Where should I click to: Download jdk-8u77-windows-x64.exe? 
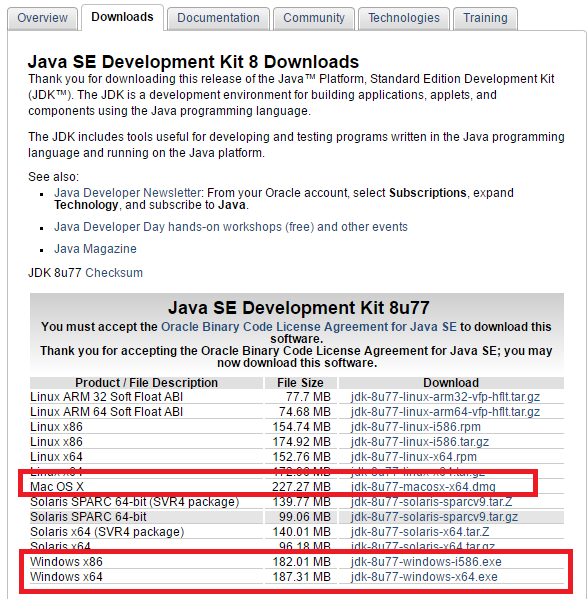pyautogui.click(x=424, y=576)
